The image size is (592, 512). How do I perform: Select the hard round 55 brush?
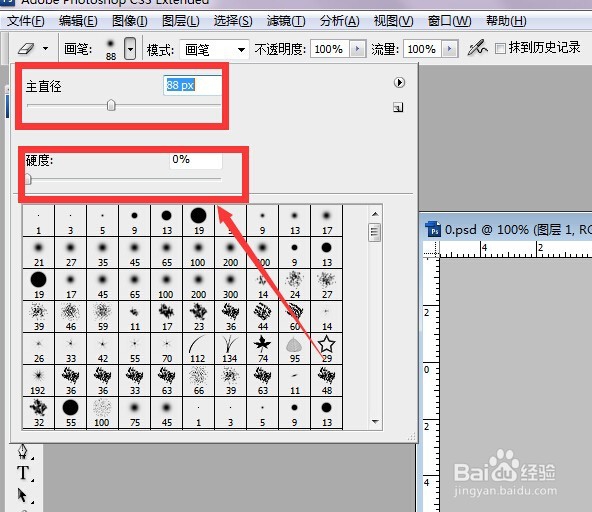click(x=71, y=413)
